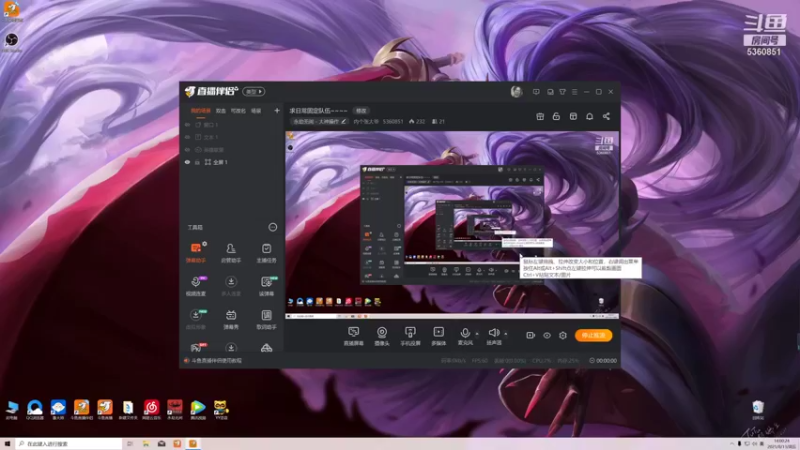Click the 00:00:00 stream timer
800x450 pixels.
[x=606, y=361]
